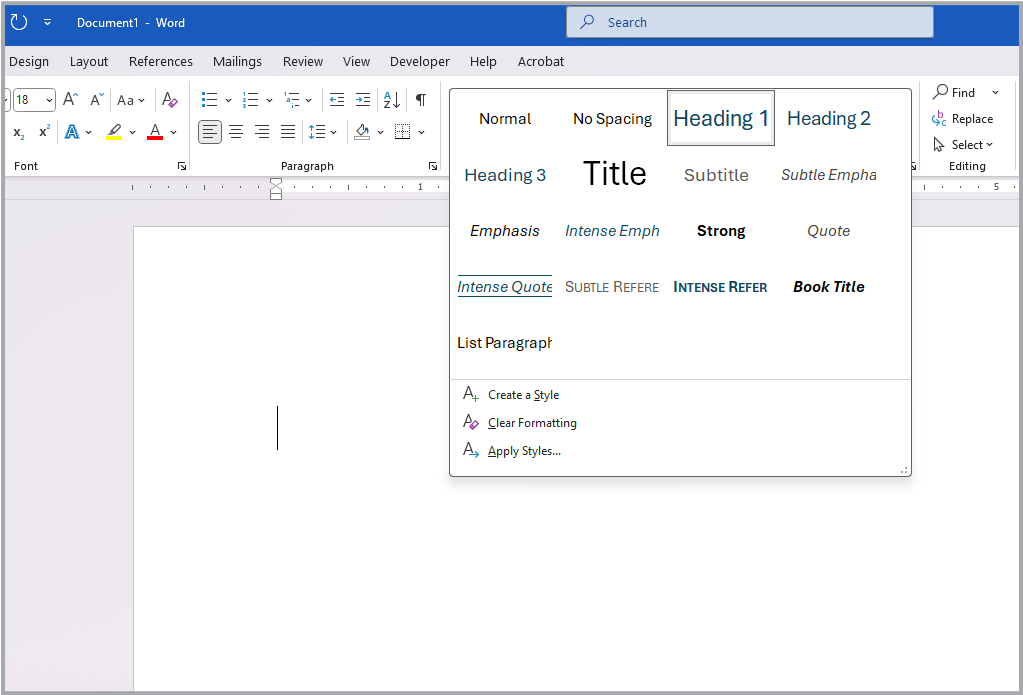The width and height of the screenshot is (1023, 695).
Task: Toggle center text alignment
Action: click(235, 131)
